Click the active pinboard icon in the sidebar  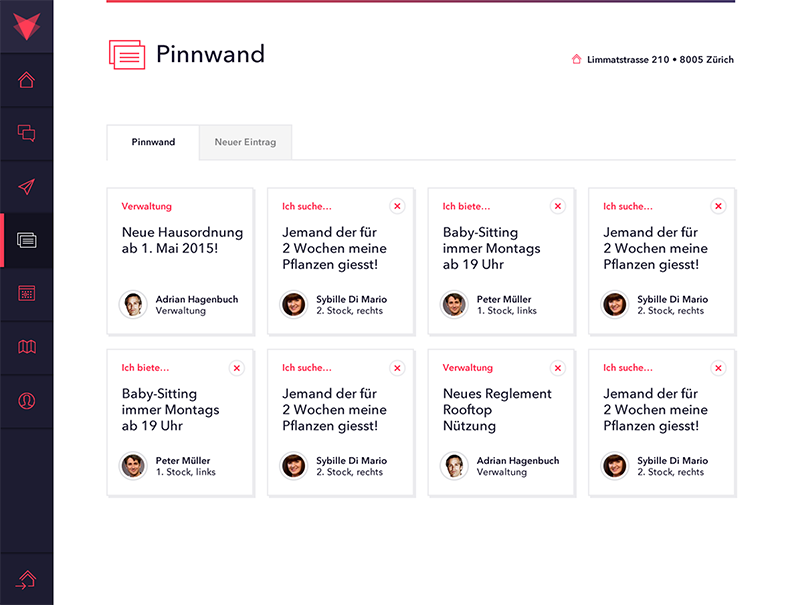(x=27, y=241)
